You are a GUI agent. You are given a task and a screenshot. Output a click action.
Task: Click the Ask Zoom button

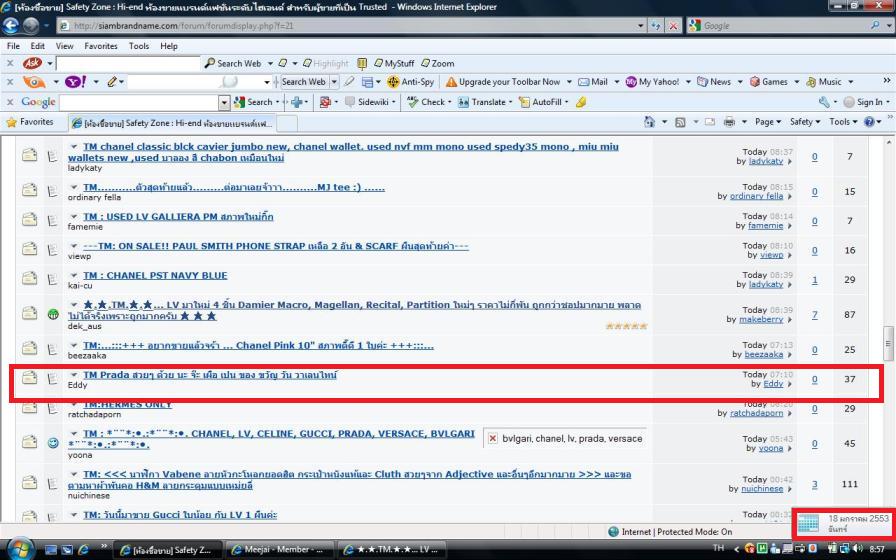pyautogui.click(x=438, y=63)
